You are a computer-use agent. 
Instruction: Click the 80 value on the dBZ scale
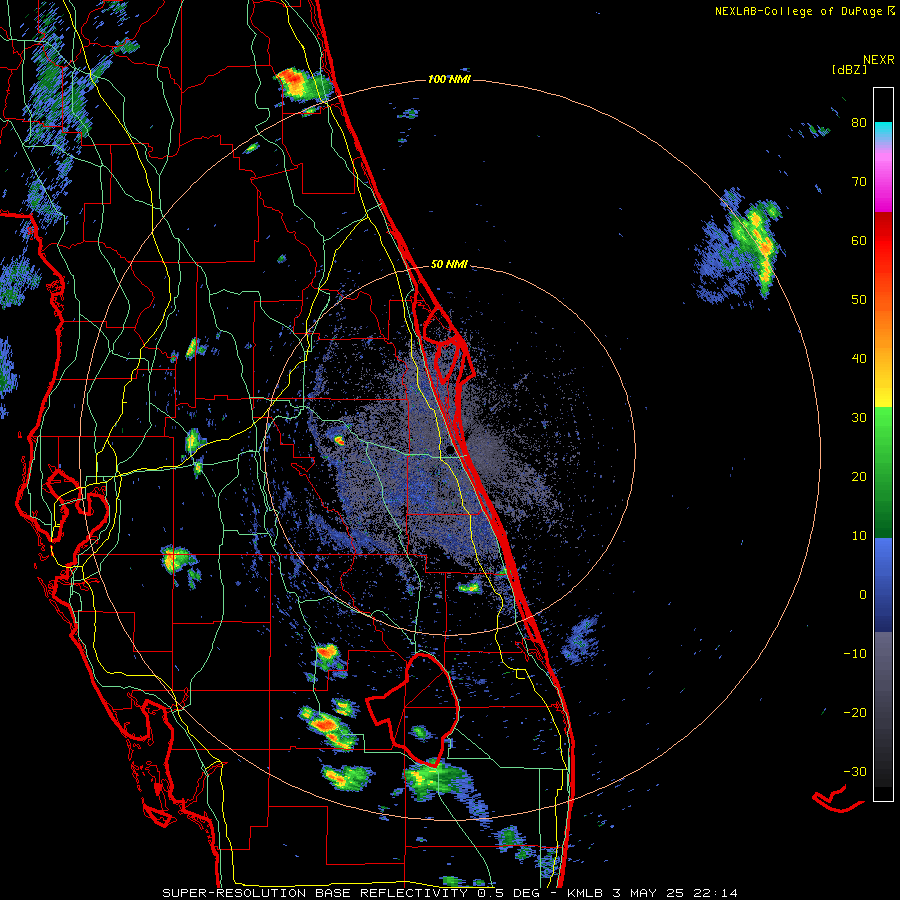859,123
